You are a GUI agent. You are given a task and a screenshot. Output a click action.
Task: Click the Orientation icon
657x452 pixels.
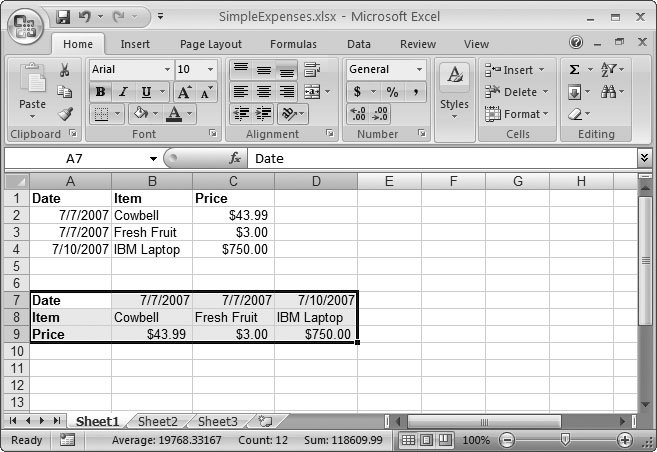coord(289,114)
